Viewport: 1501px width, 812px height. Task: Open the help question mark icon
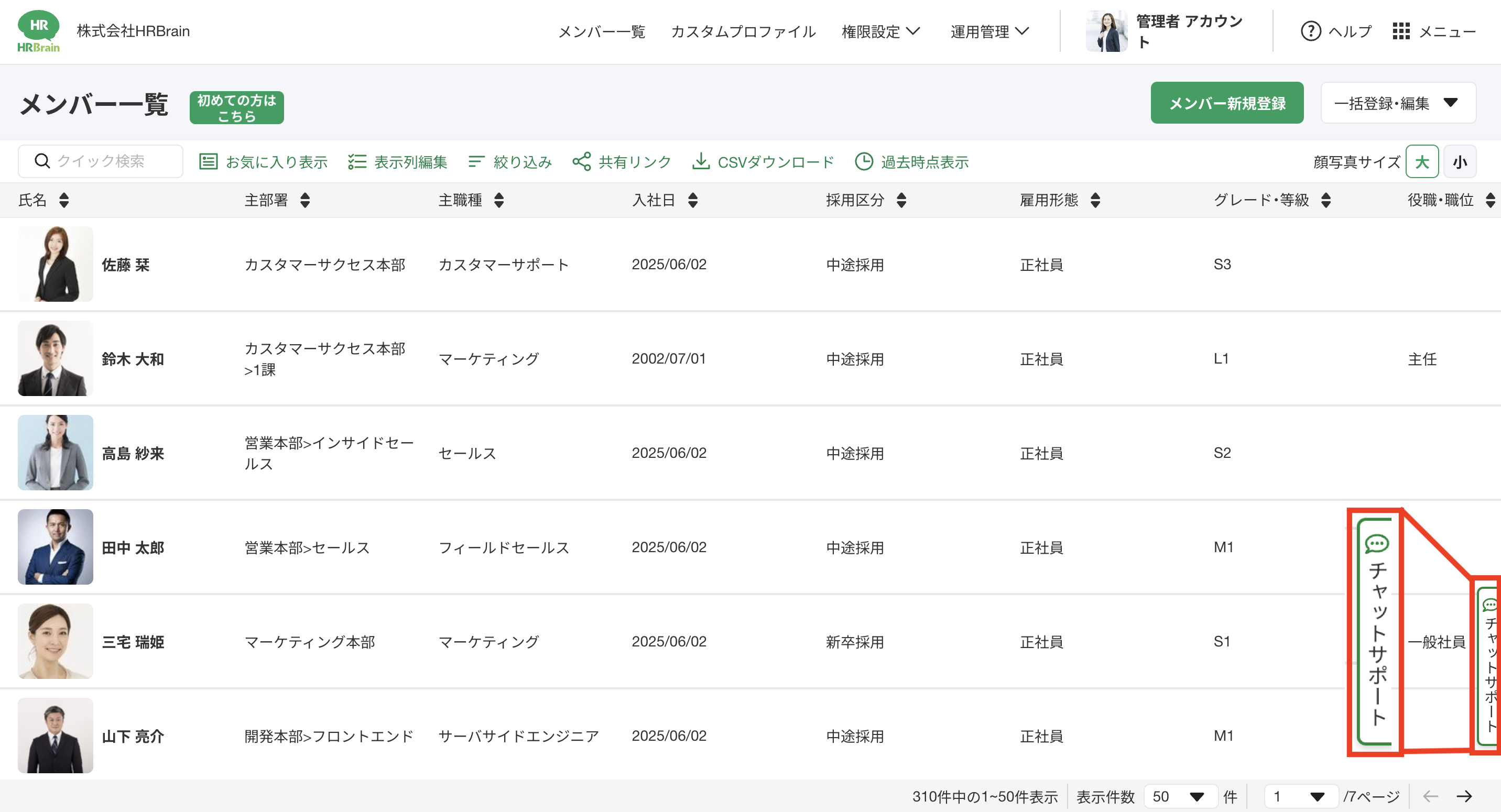1310,31
